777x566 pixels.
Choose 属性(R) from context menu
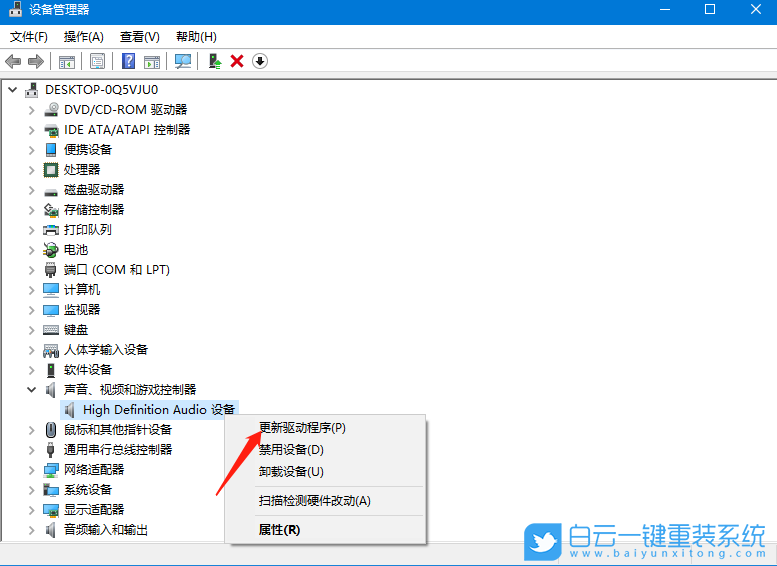[x=325, y=530]
